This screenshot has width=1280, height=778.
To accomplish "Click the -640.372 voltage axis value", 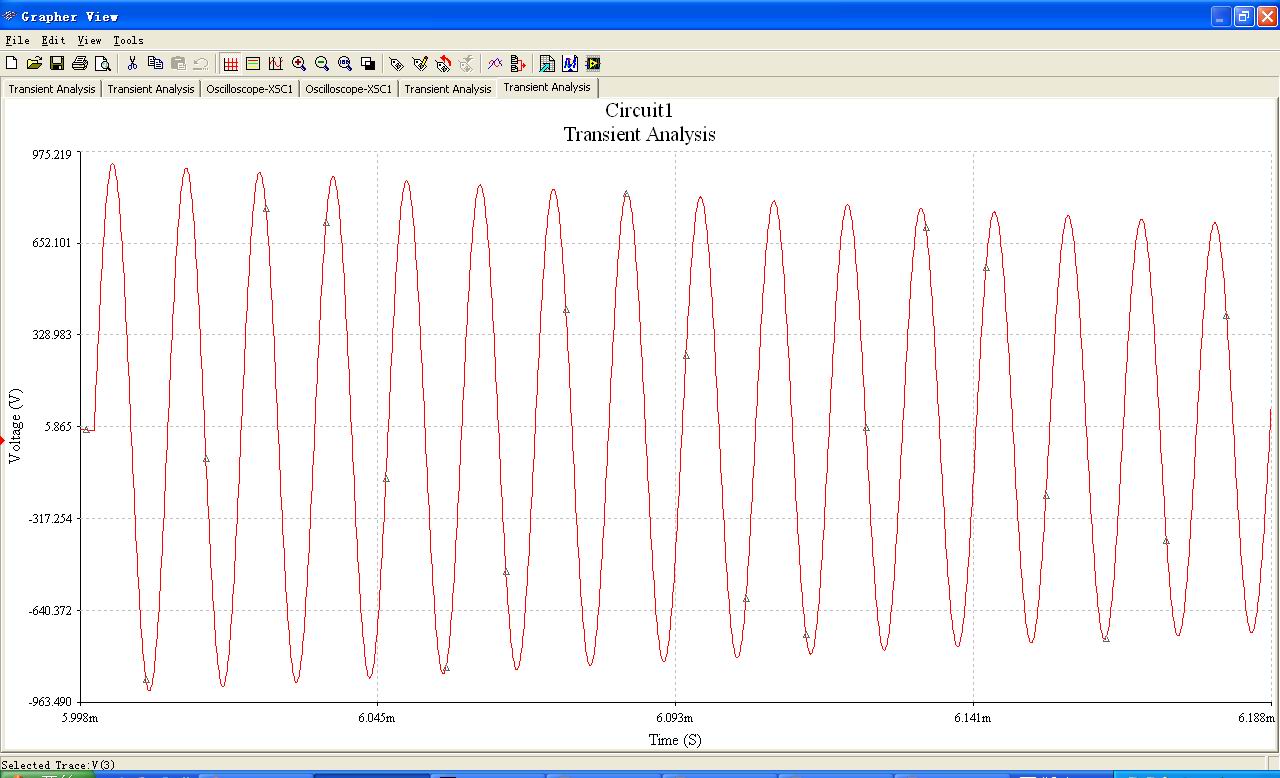I will 50,610.
